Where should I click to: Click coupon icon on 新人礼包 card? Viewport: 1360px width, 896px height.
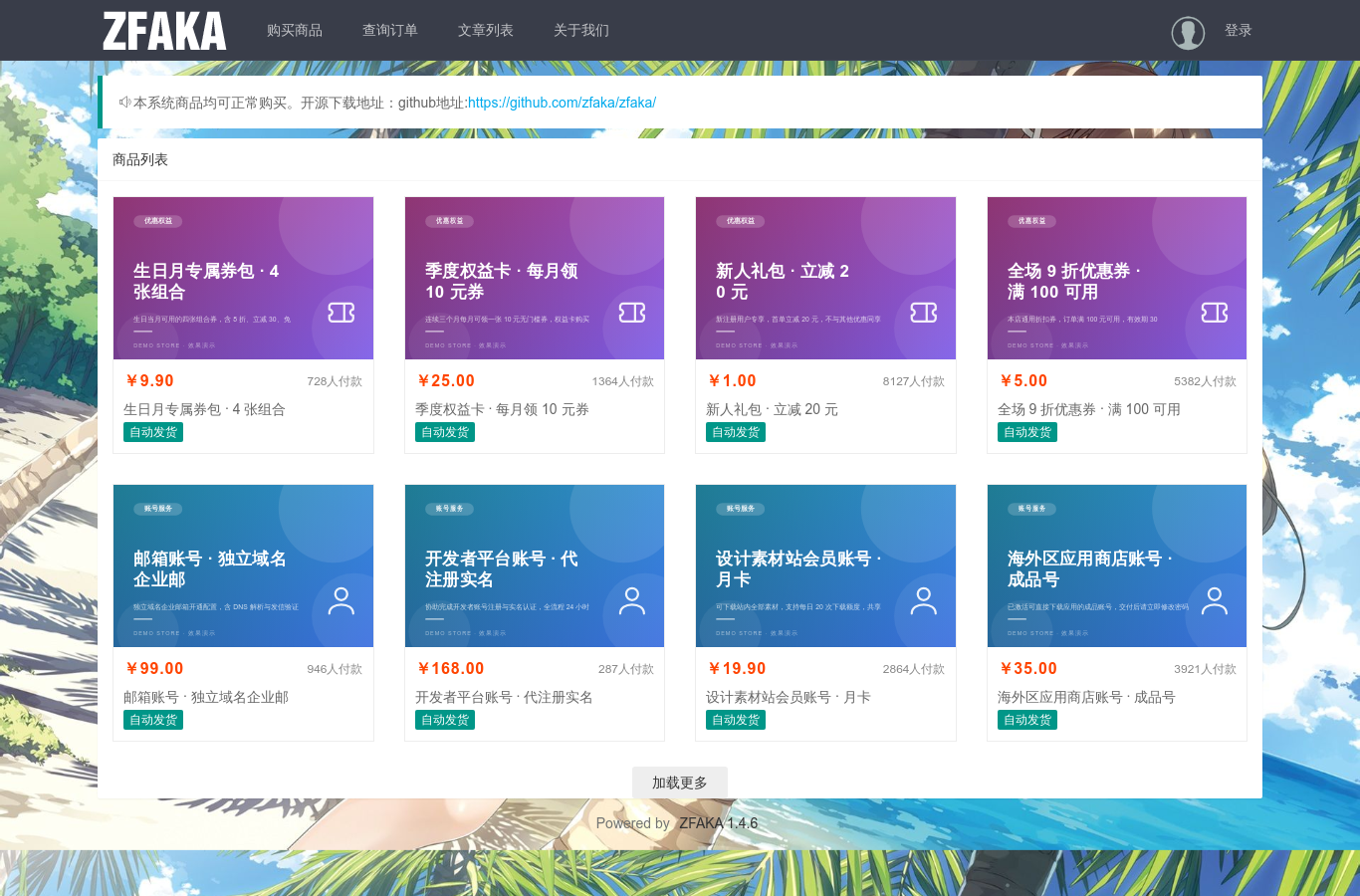pyautogui.click(x=924, y=313)
